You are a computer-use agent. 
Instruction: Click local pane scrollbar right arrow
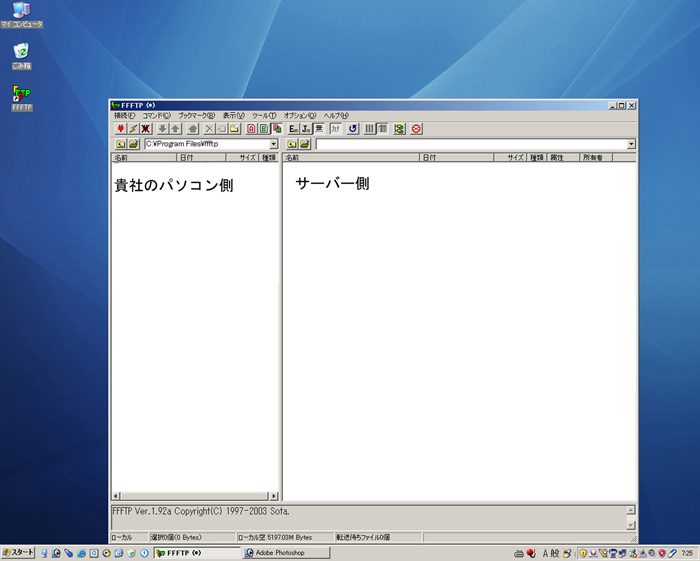274,496
